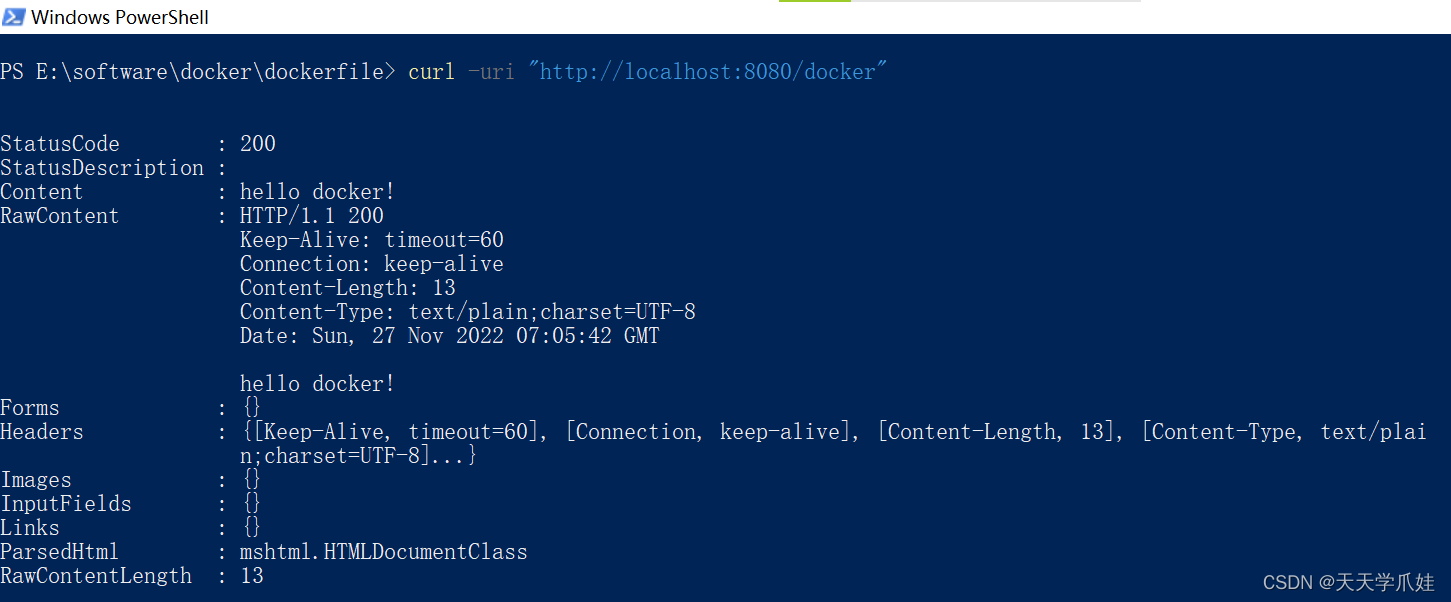Click the RawContentLength value 13
The height and width of the screenshot is (602, 1451).
tap(252, 576)
